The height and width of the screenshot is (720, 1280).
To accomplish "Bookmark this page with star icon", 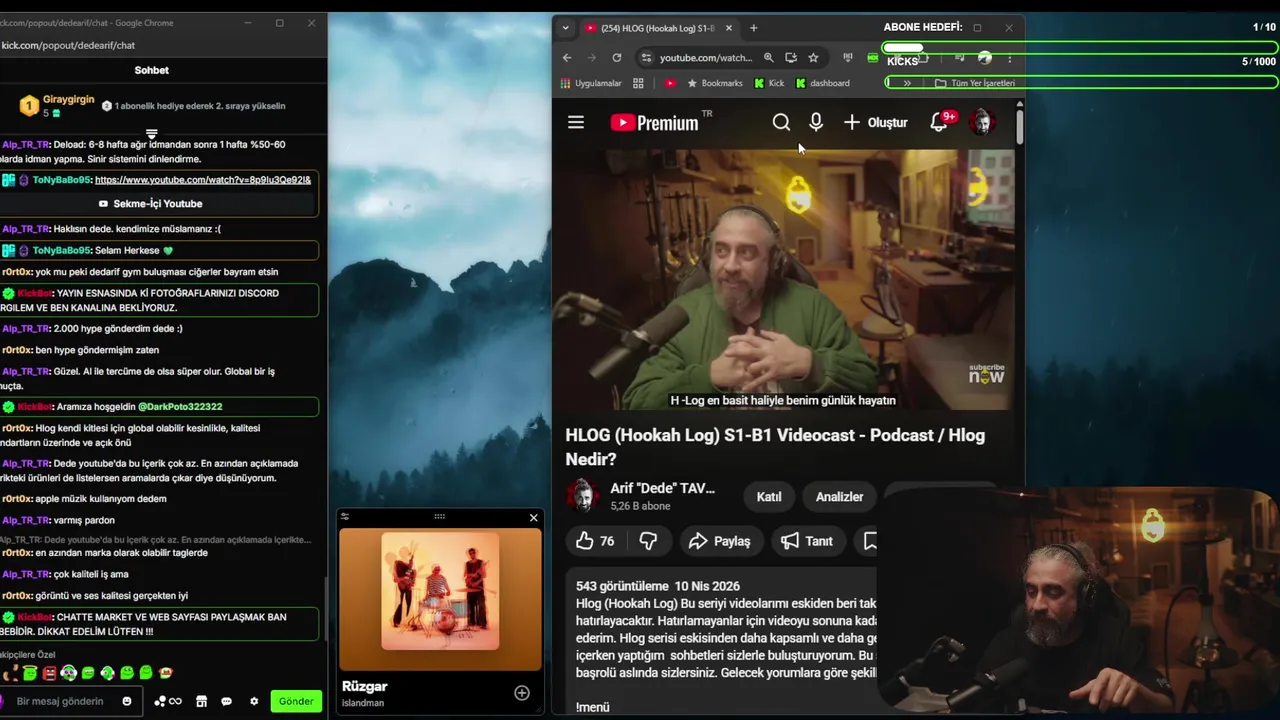I will pyautogui.click(x=813, y=58).
